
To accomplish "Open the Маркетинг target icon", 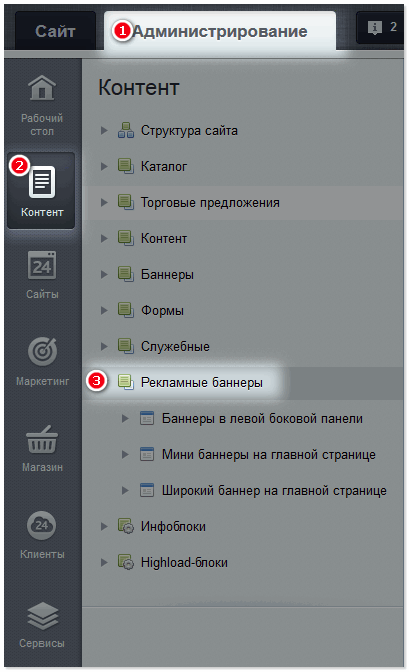I will point(42,351).
